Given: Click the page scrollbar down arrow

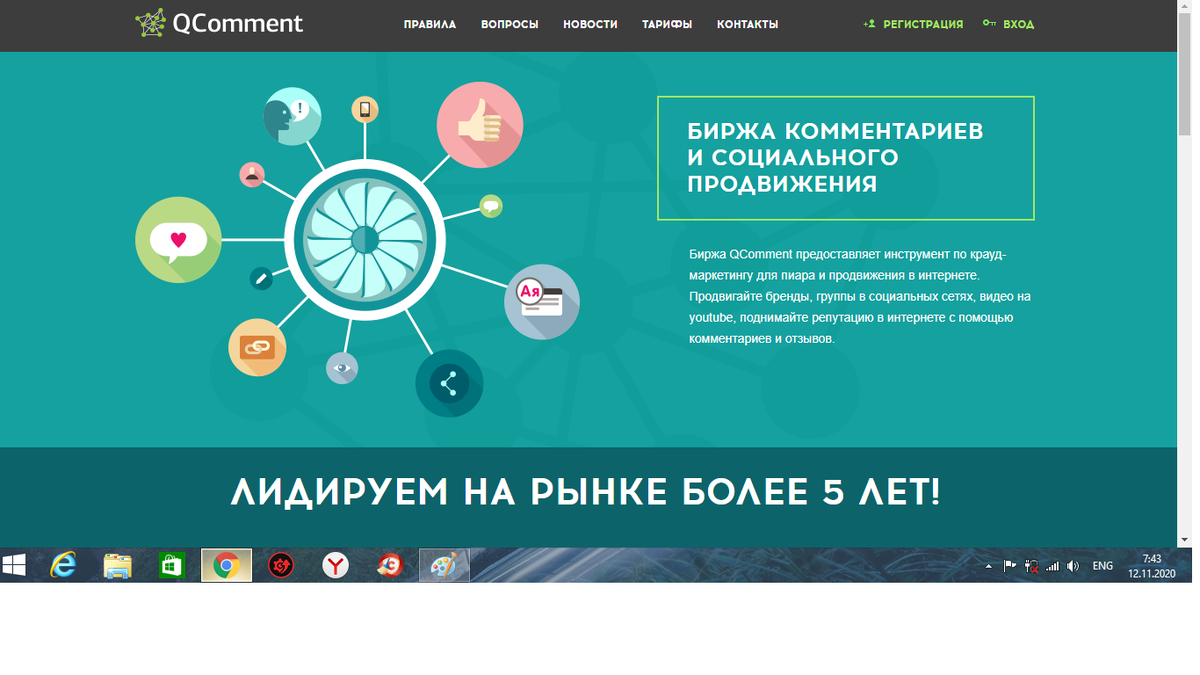Looking at the screenshot, I should pos(1185,540).
